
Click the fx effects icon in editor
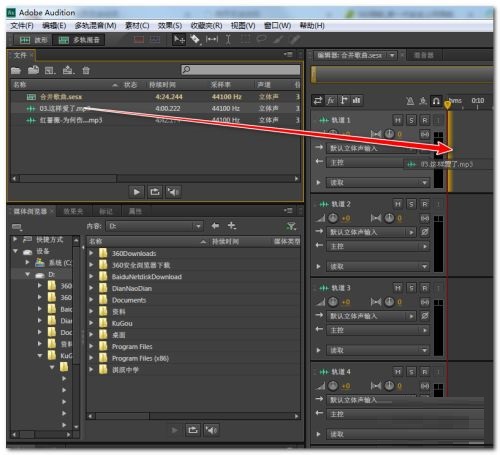click(331, 100)
